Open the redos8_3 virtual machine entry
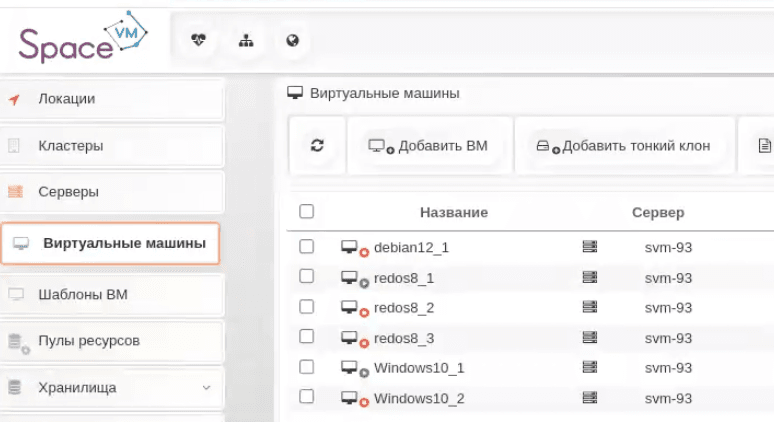774x422 pixels. [x=403, y=338]
